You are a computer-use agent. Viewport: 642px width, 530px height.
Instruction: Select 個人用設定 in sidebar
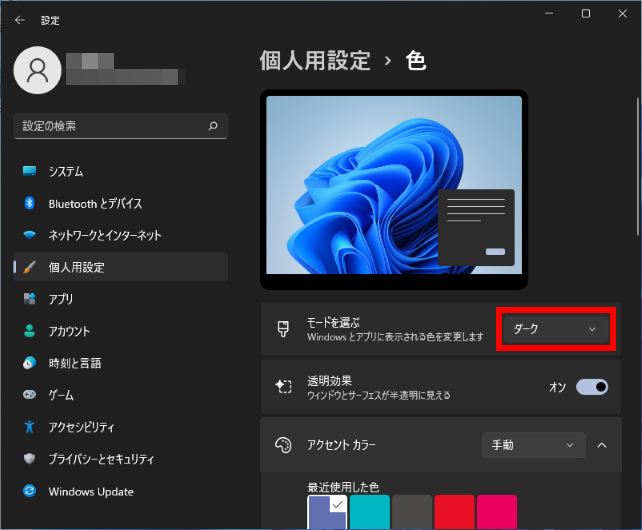[x=121, y=267]
